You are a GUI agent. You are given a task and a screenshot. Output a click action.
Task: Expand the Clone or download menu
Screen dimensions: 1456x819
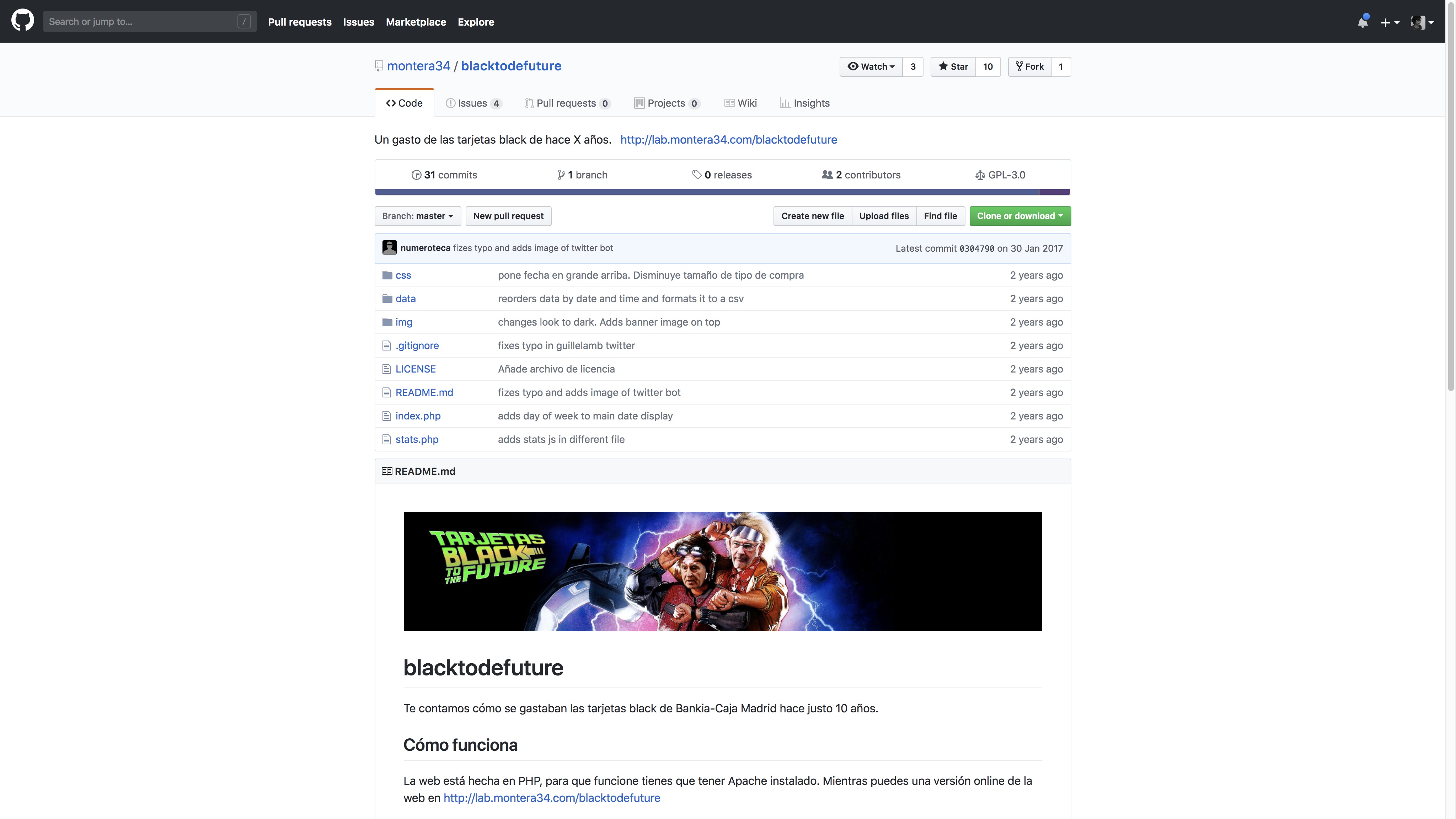click(1020, 216)
